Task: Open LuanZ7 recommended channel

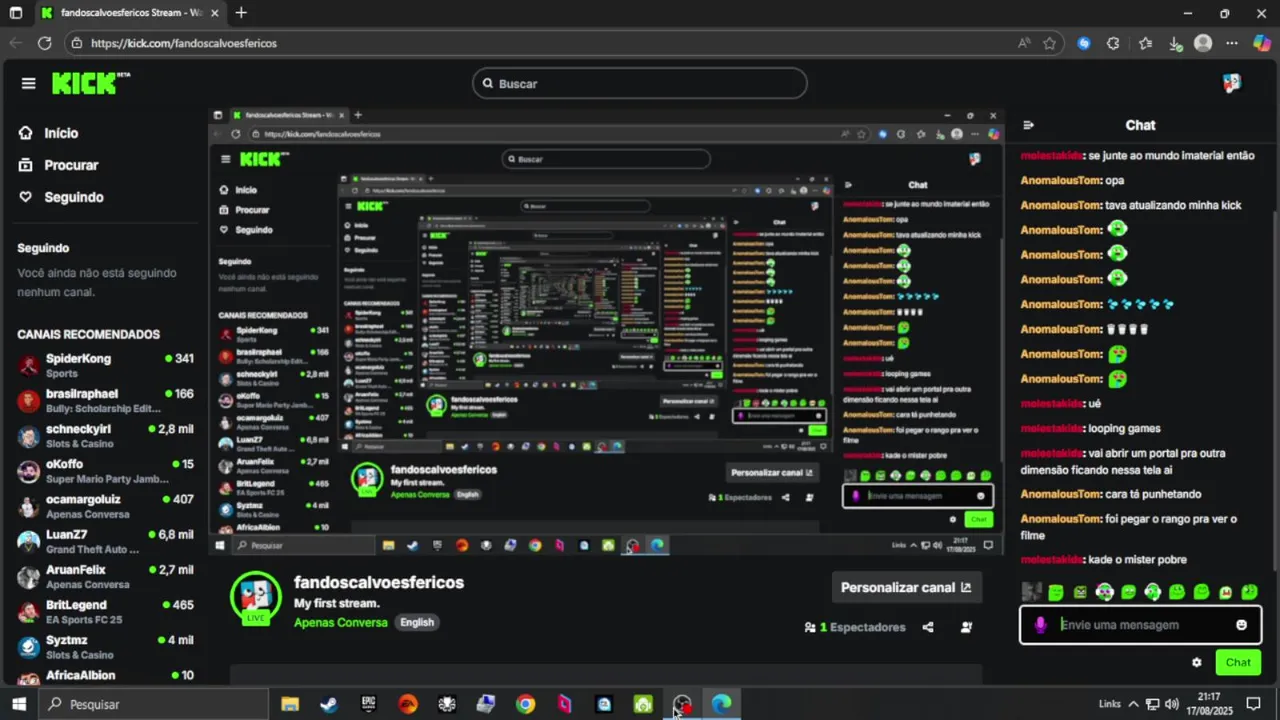Action: 105,541
